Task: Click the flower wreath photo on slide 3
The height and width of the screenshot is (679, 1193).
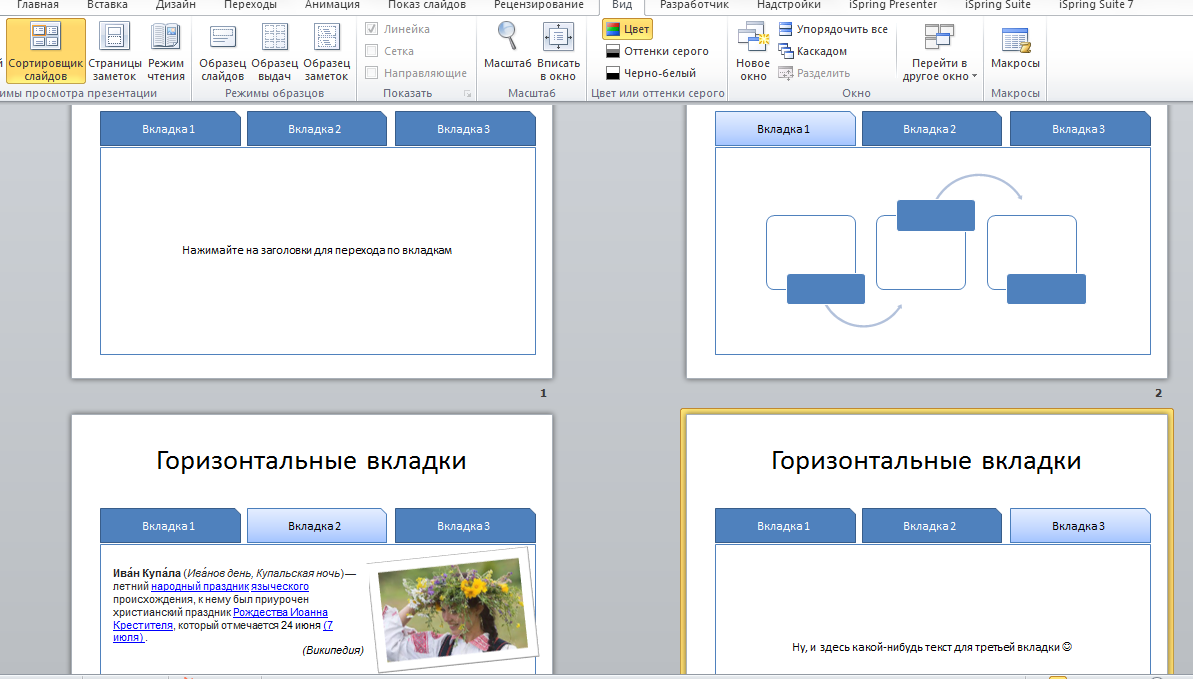Action: pos(453,610)
